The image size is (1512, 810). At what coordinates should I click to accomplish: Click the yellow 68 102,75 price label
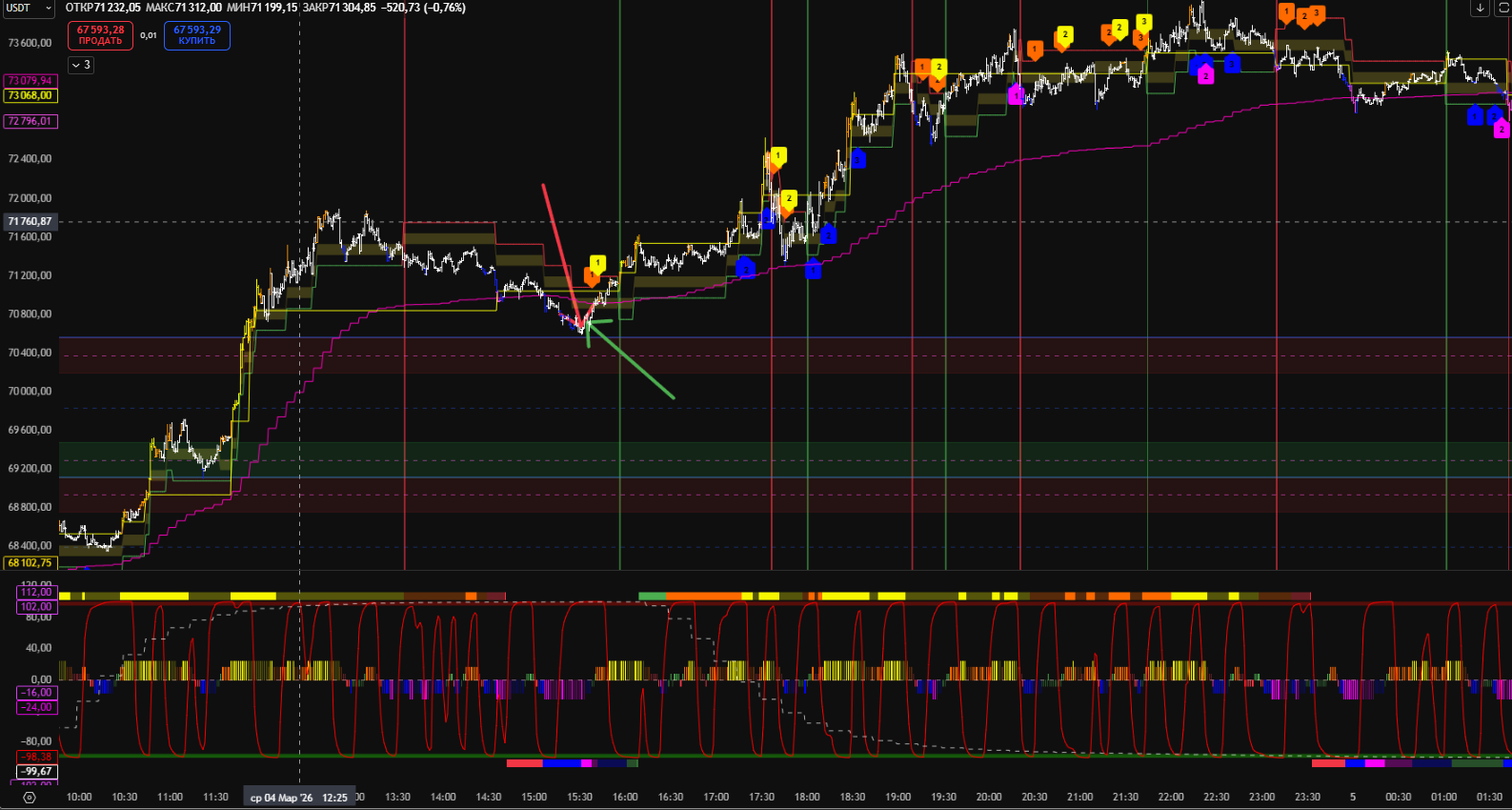pyautogui.click(x=30, y=563)
